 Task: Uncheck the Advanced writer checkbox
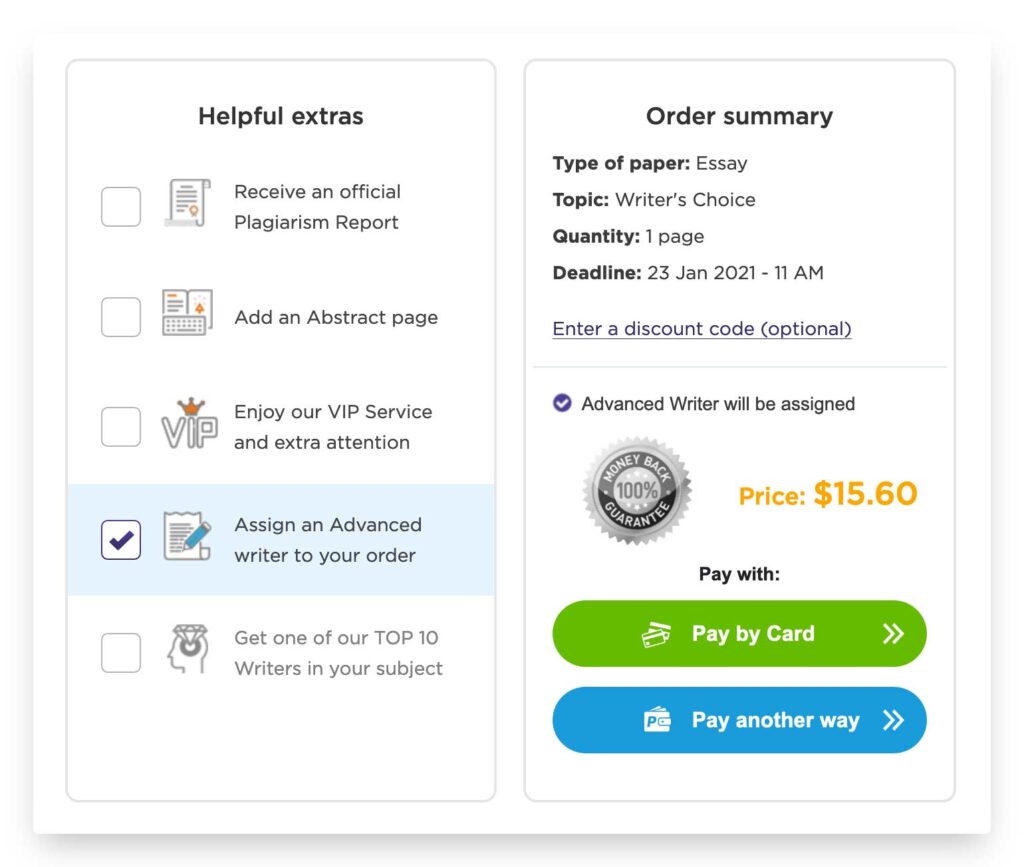(x=121, y=540)
